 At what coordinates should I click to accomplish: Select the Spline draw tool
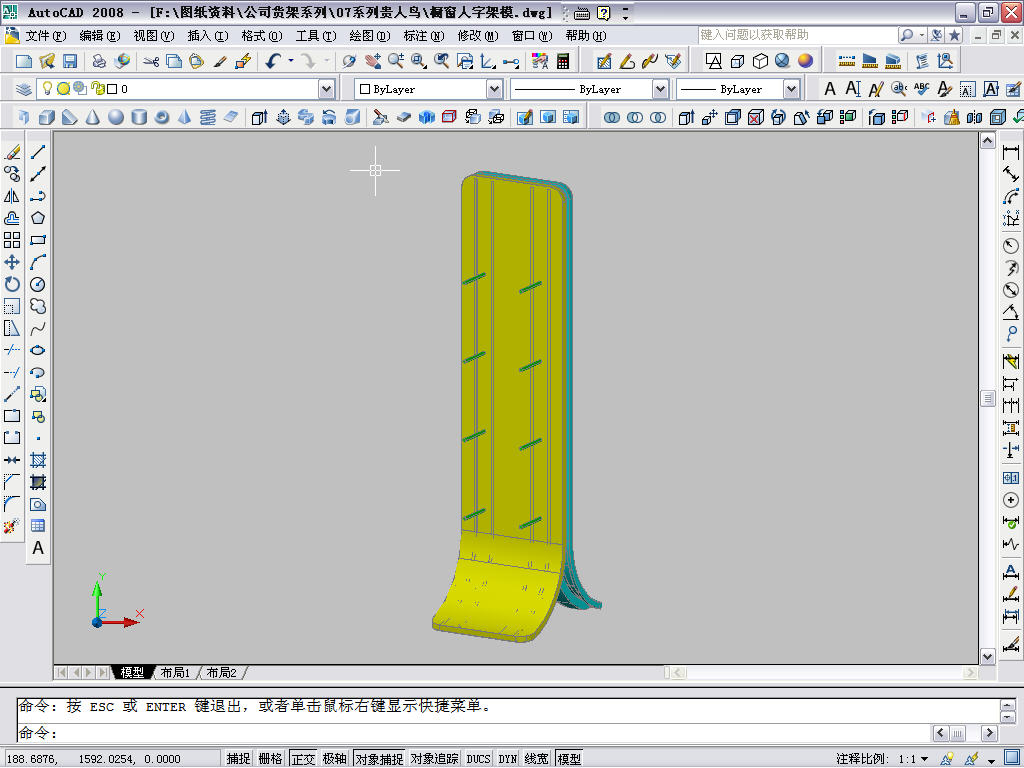tap(38, 328)
